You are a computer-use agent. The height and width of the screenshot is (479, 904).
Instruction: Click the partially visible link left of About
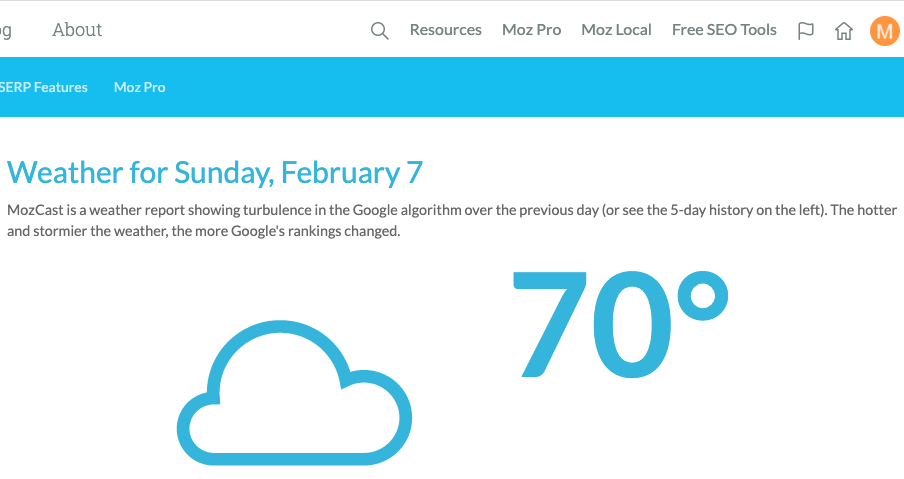(6, 31)
